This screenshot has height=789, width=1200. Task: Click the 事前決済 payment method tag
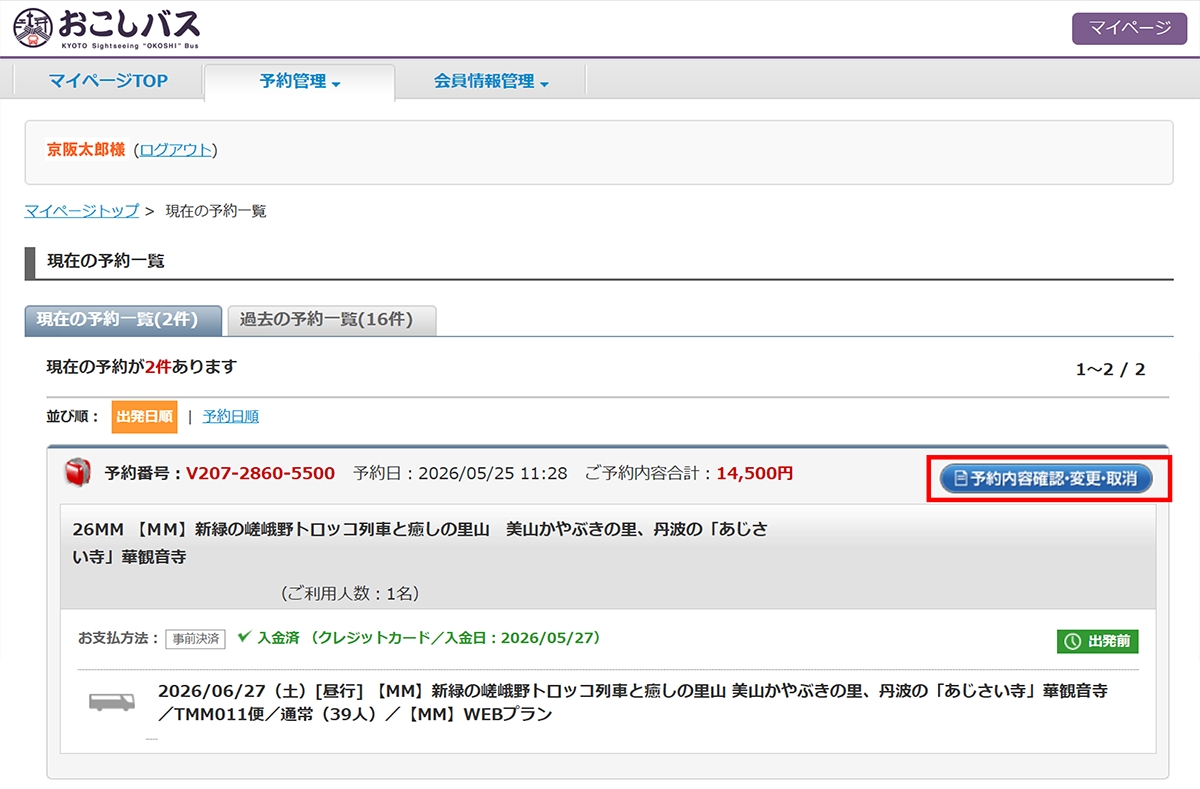pyautogui.click(x=197, y=638)
